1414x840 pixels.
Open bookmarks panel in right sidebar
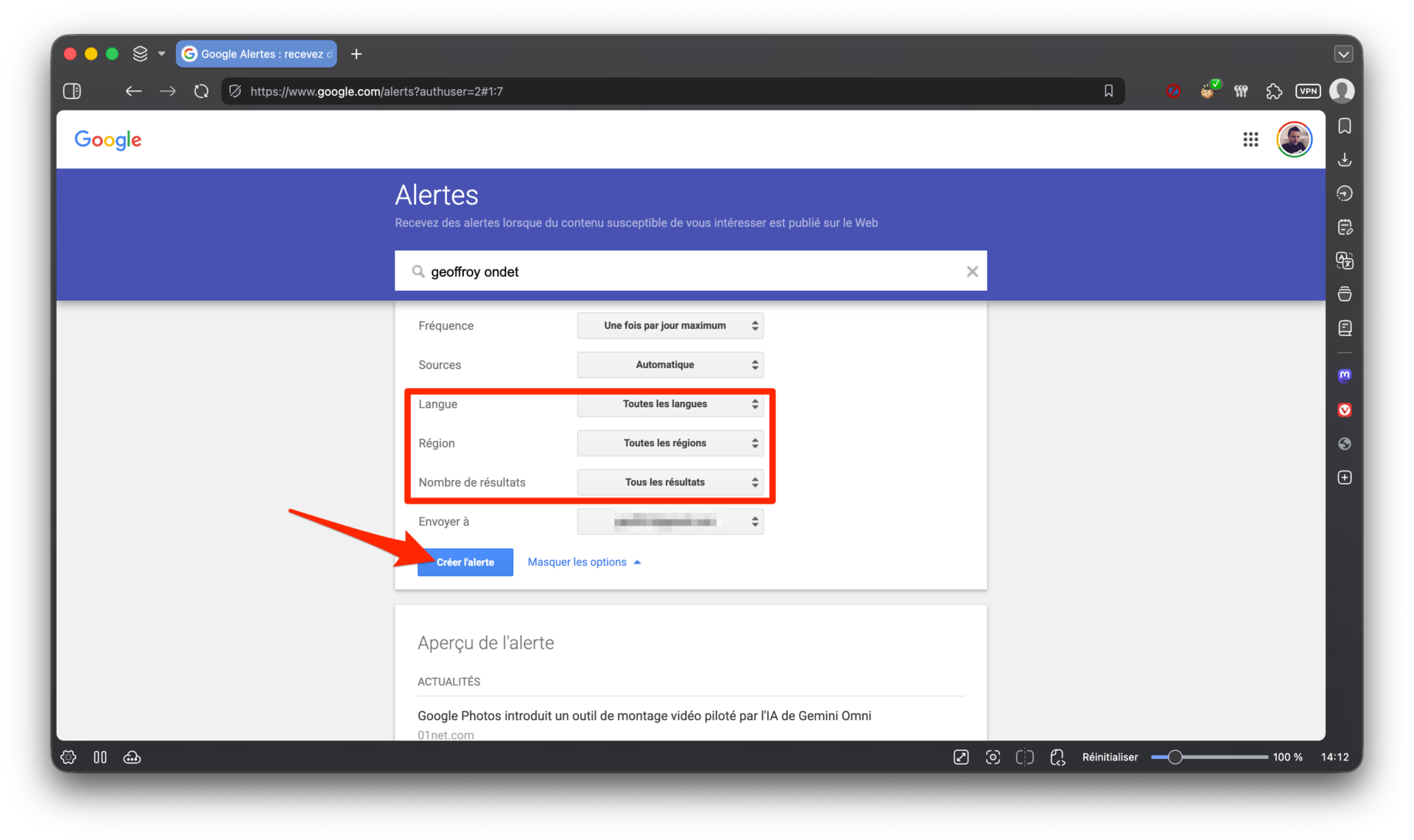click(1345, 127)
